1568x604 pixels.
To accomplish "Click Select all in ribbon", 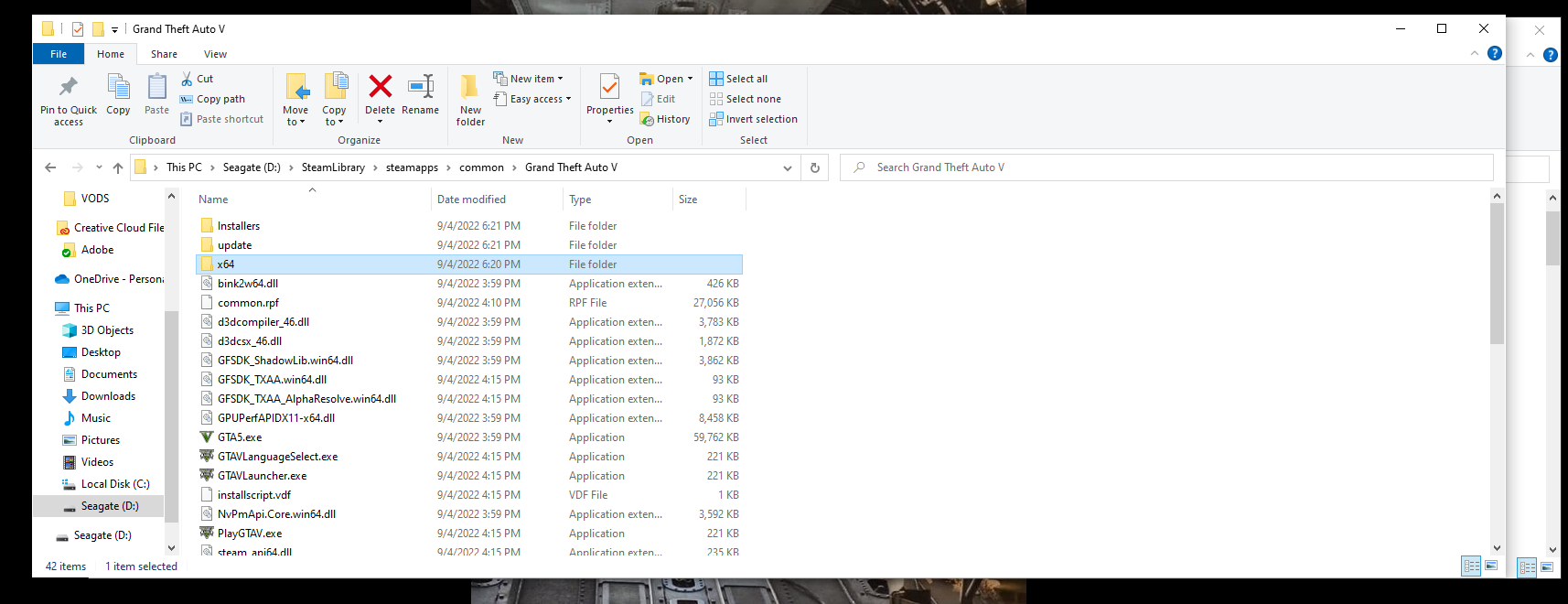I will coord(738,79).
